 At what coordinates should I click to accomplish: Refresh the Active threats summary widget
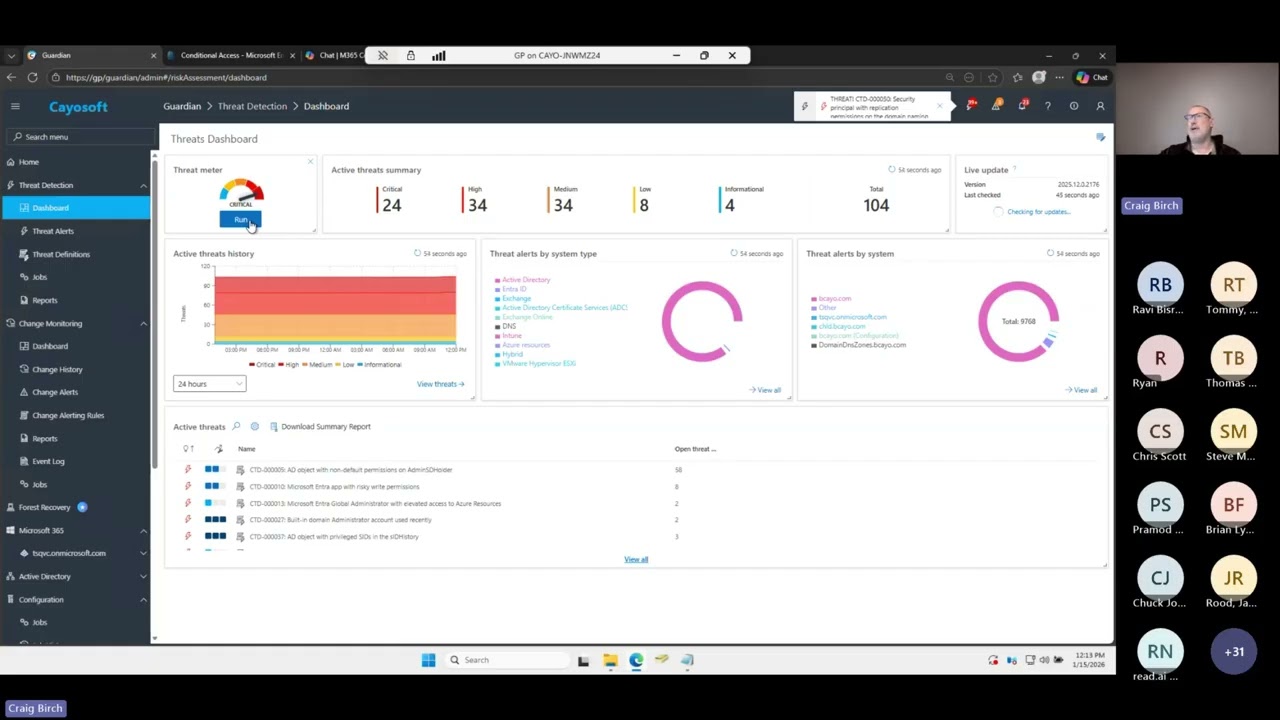892,170
